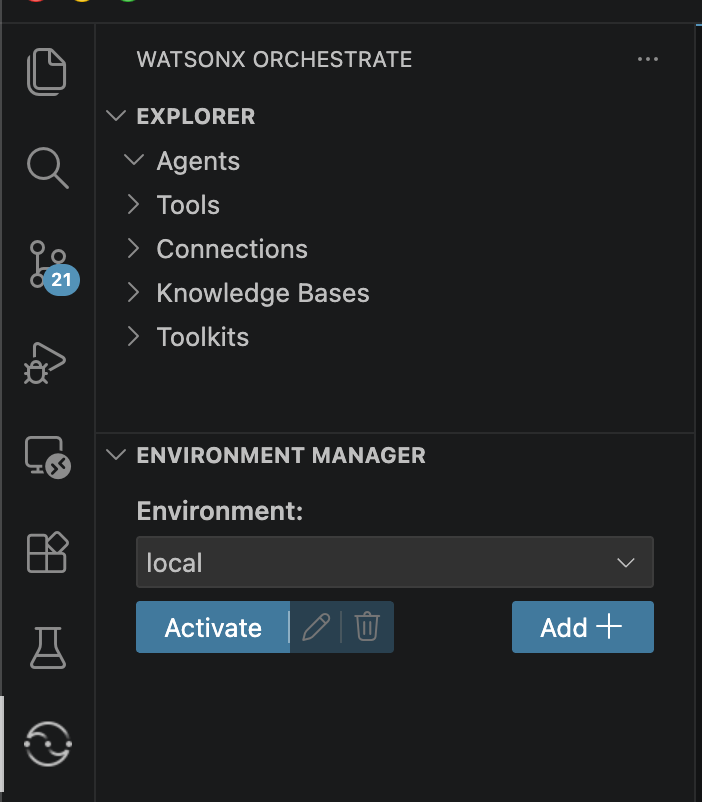The height and width of the screenshot is (802, 702).
Task: Collapse the EXPLORER section
Action: 116,116
